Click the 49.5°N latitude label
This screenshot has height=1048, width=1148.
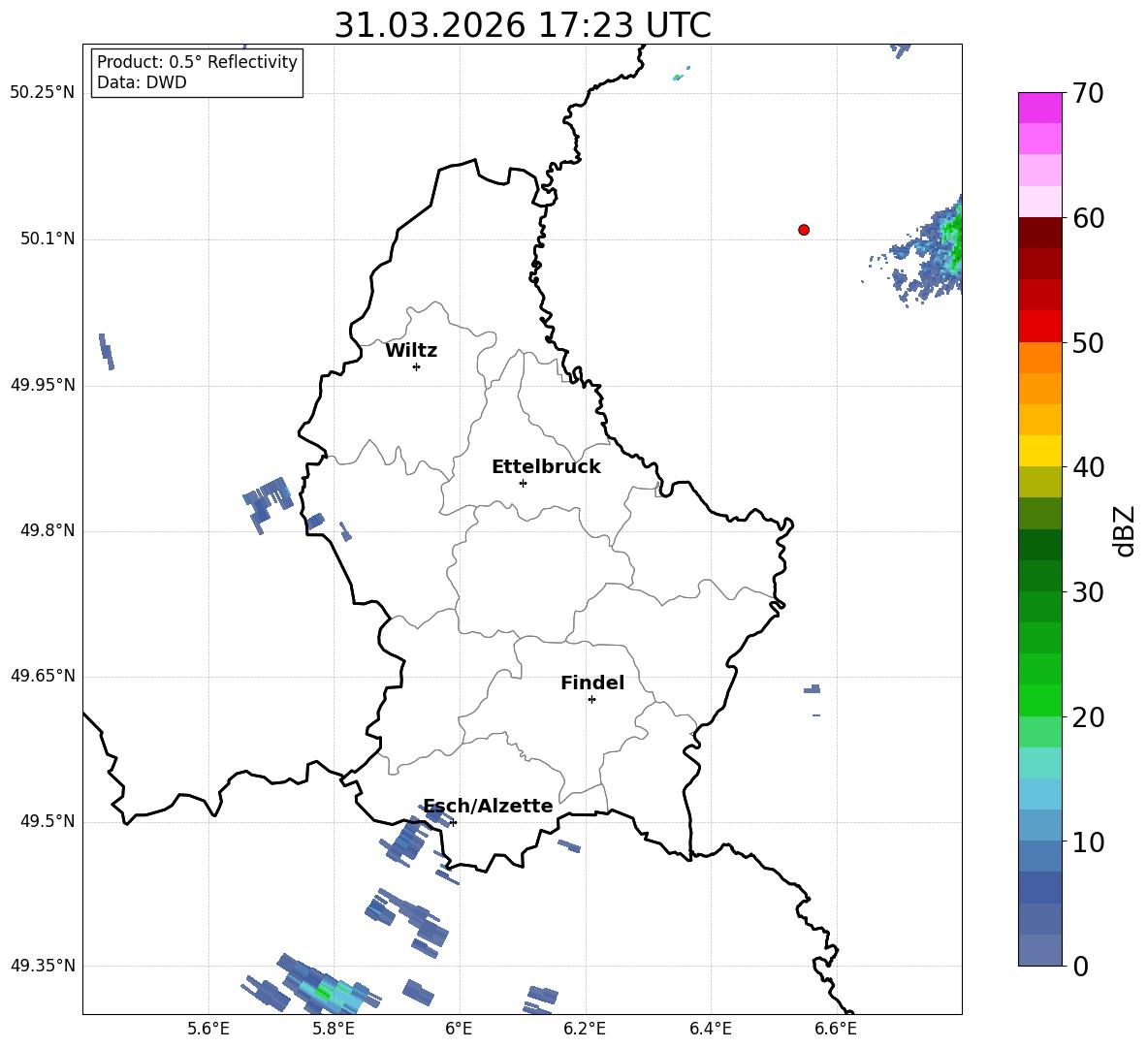point(48,821)
